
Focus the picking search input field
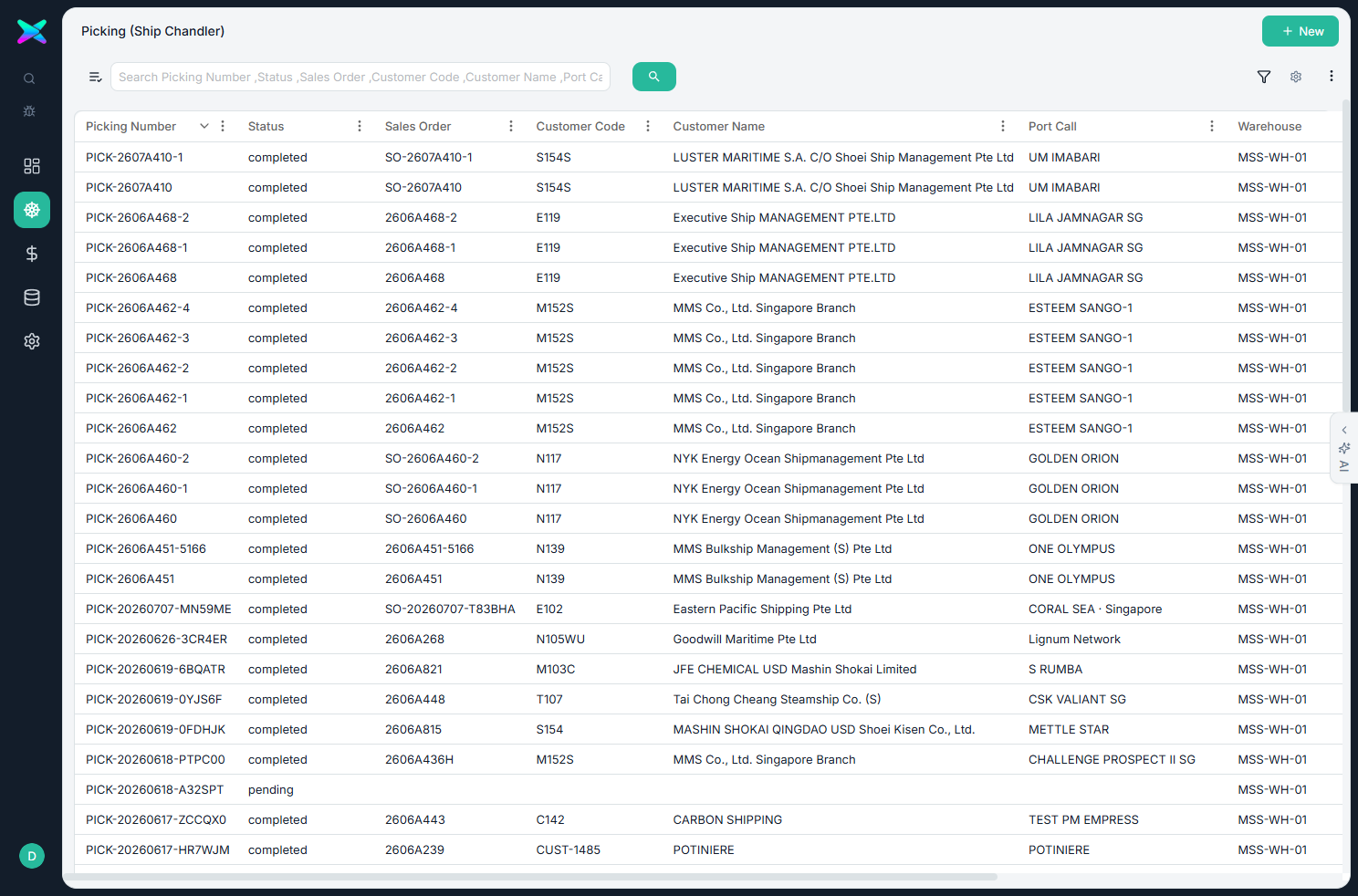(360, 77)
